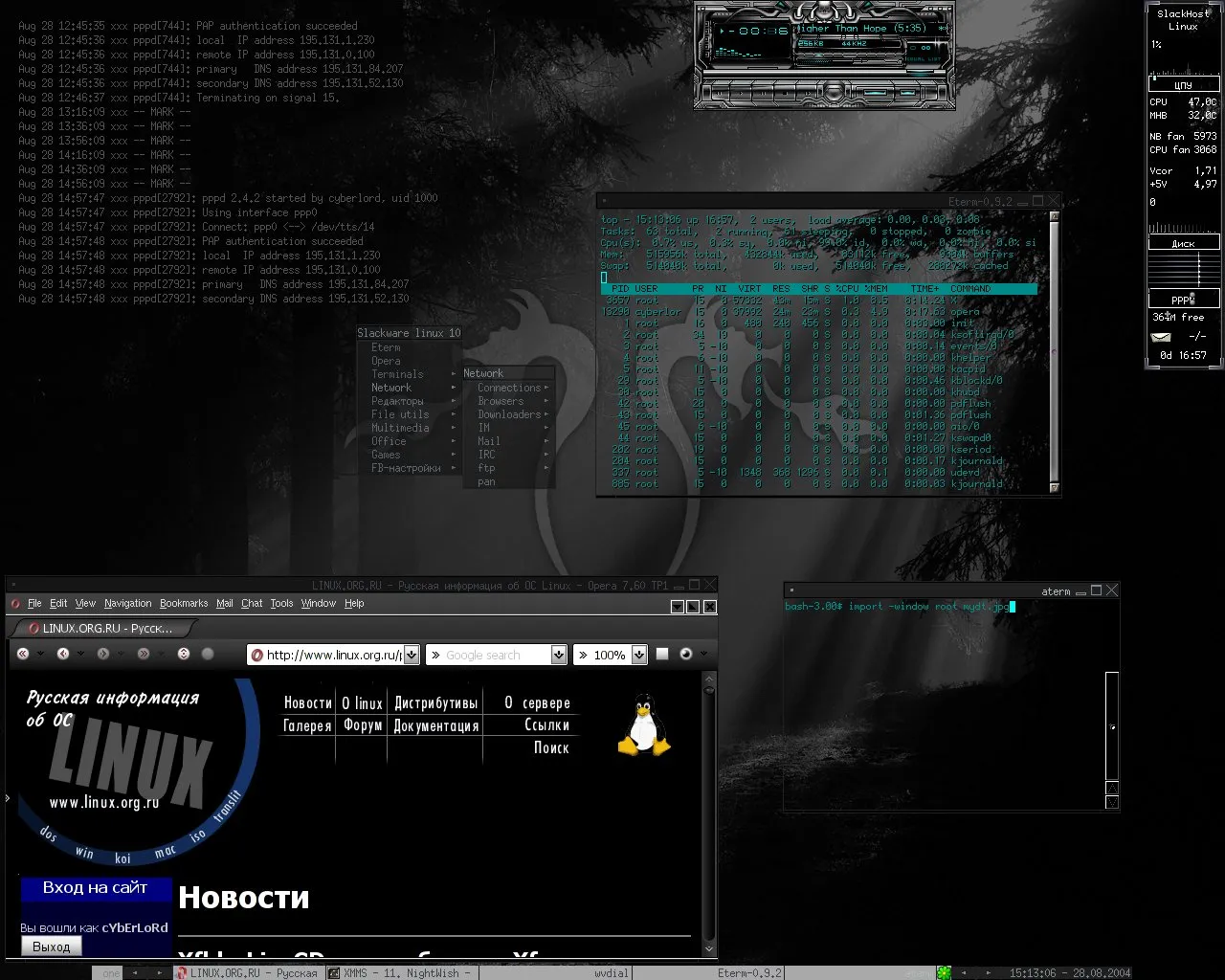The height and width of the screenshot is (980, 1225).
Task: Click the scroll down arrow of Opera's page scrollbar
Action: [709, 949]
